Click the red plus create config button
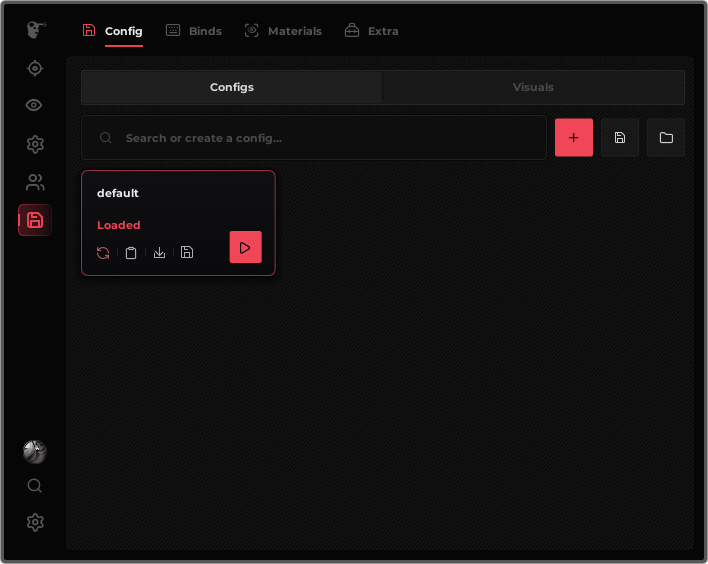 click(573, 138)
